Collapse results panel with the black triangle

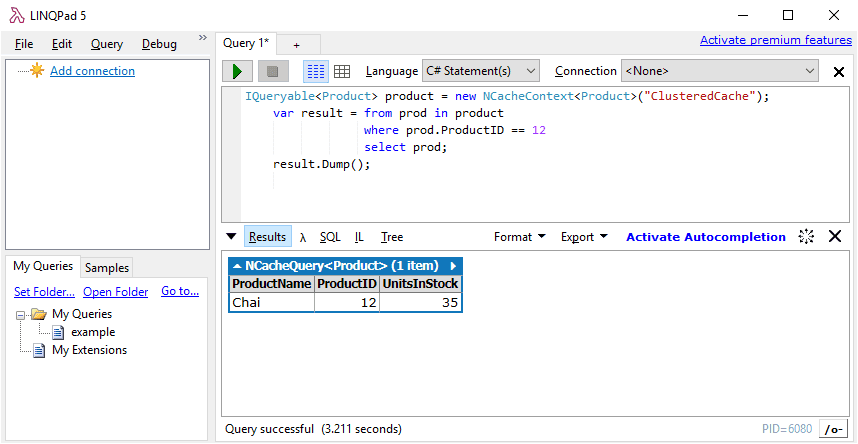pos(231,237)
